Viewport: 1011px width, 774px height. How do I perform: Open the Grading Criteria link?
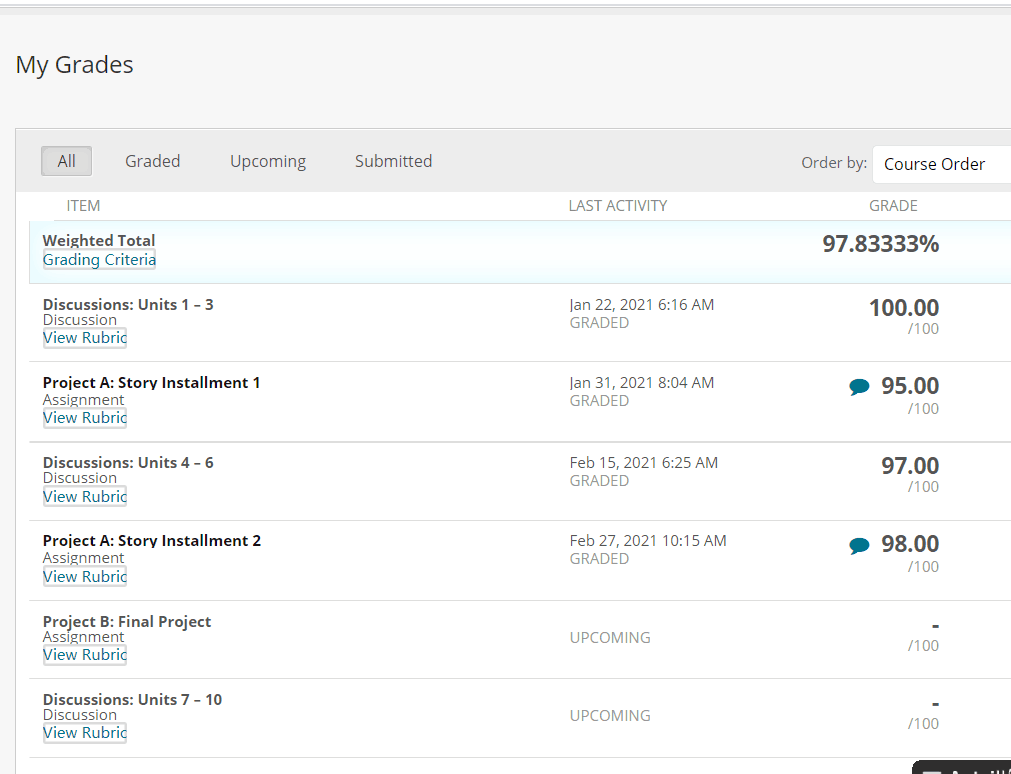point(99,260)
